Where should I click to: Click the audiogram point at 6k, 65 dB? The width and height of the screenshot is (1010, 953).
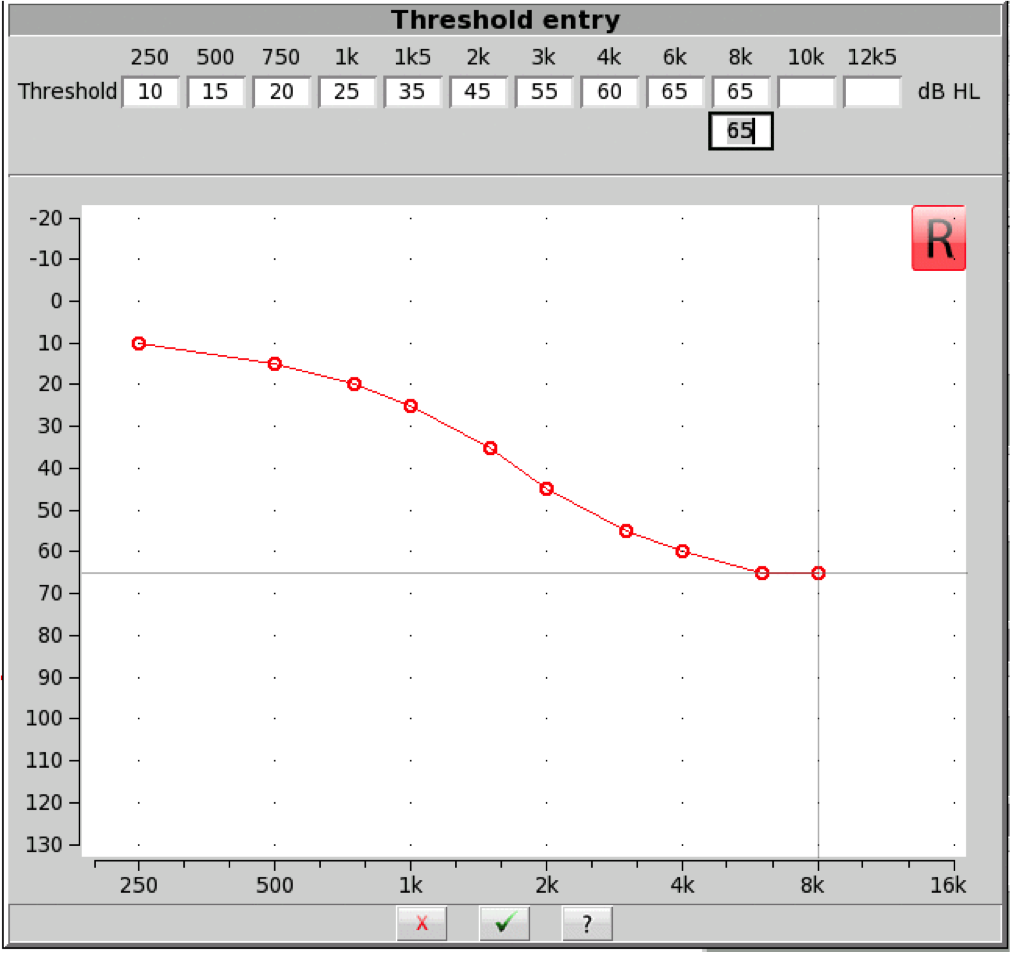click(762, 572)
